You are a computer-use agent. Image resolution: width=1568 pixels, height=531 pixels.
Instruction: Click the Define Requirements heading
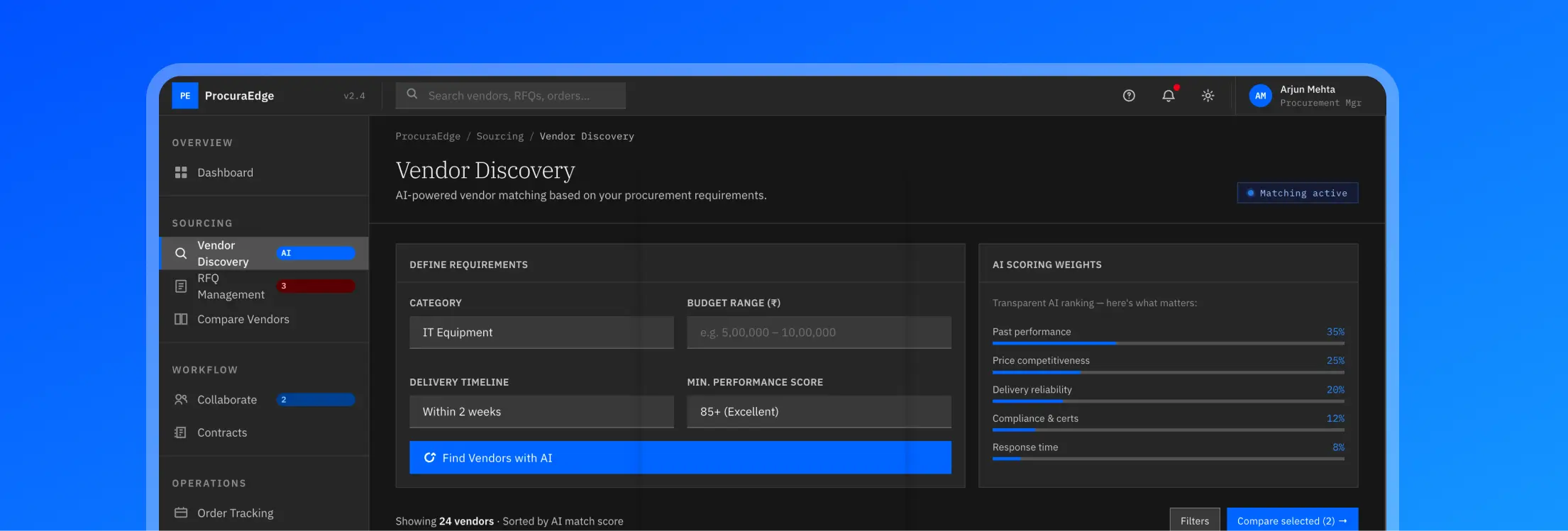pyautogui.click(x=468, y=264)
